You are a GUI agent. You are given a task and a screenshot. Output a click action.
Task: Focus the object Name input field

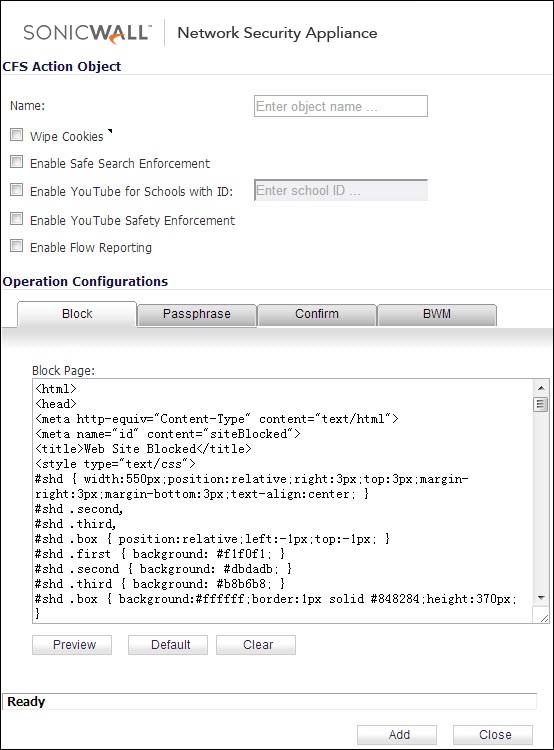pos(341,106)
